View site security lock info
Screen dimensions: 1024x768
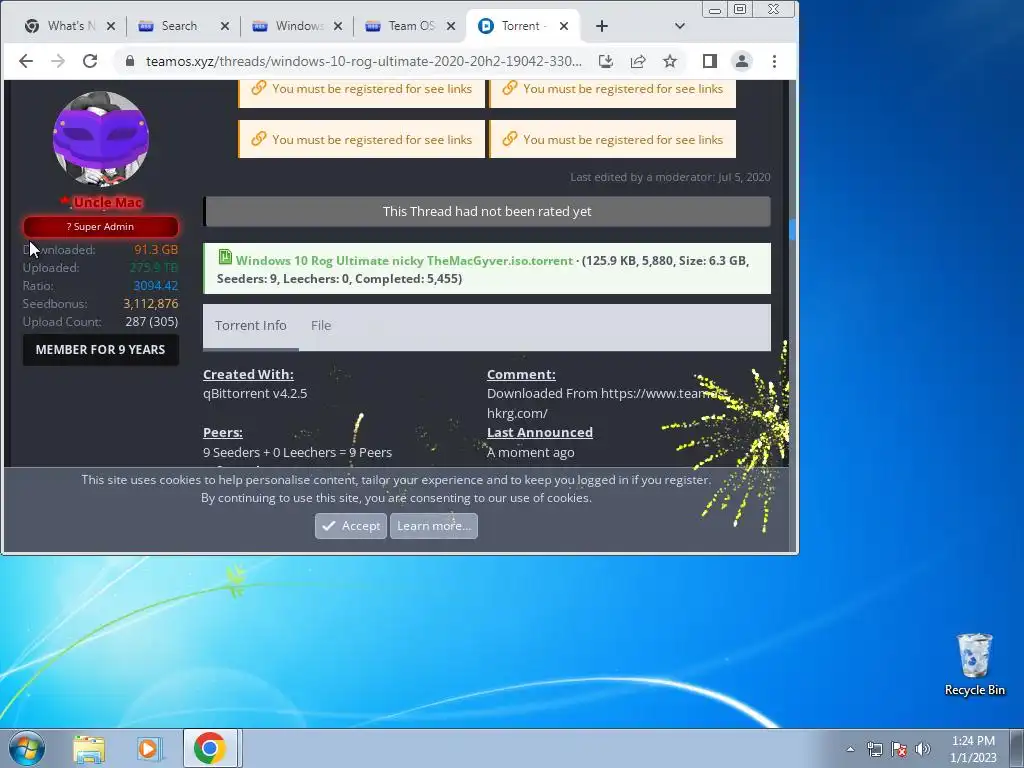(130, 61)
